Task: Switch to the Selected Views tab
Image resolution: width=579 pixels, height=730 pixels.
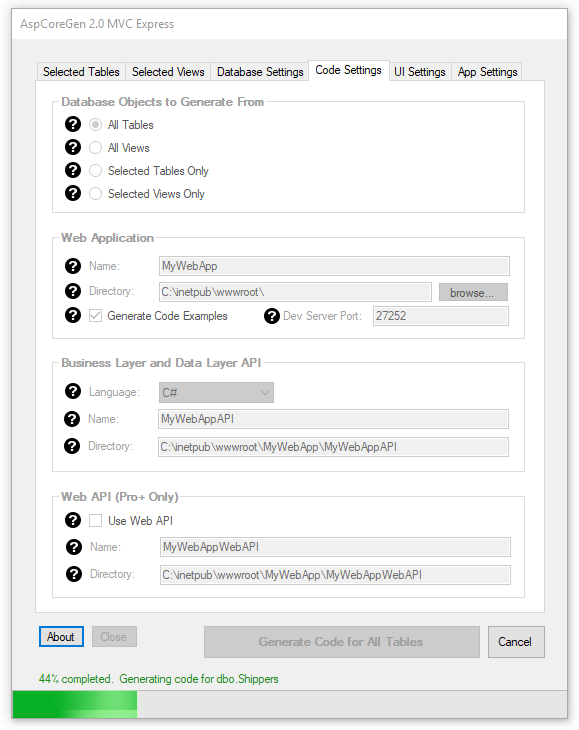Action: point(168,72)
